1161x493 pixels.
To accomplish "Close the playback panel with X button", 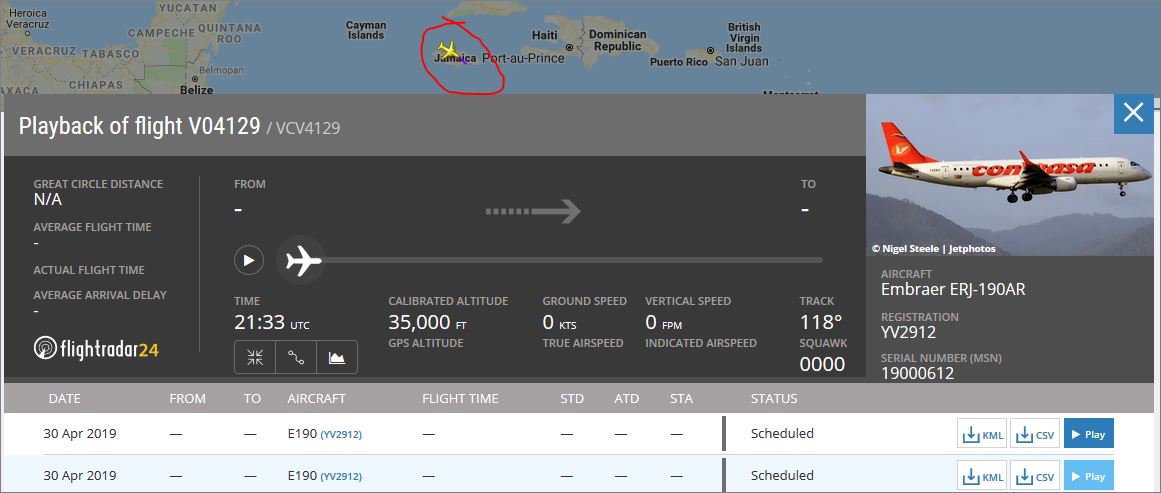I will tap(1134, 113).
